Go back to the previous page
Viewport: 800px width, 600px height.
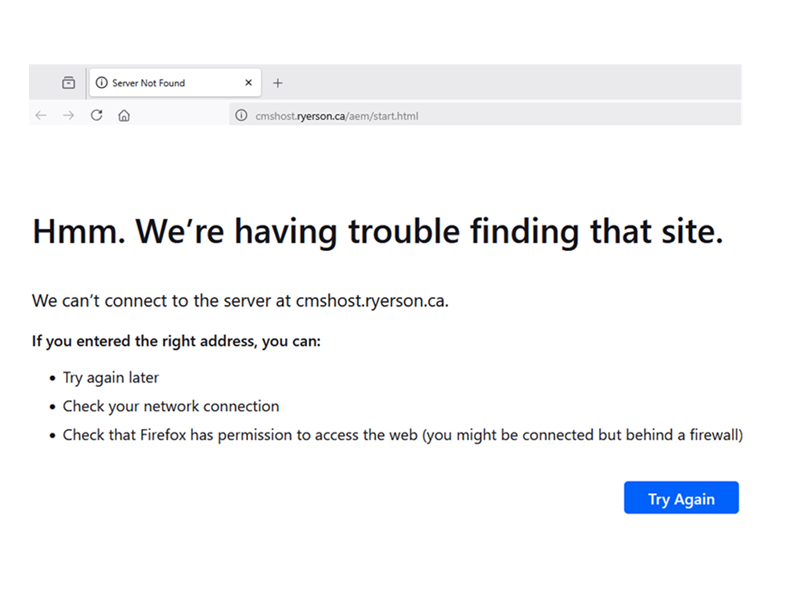[41, 116]
